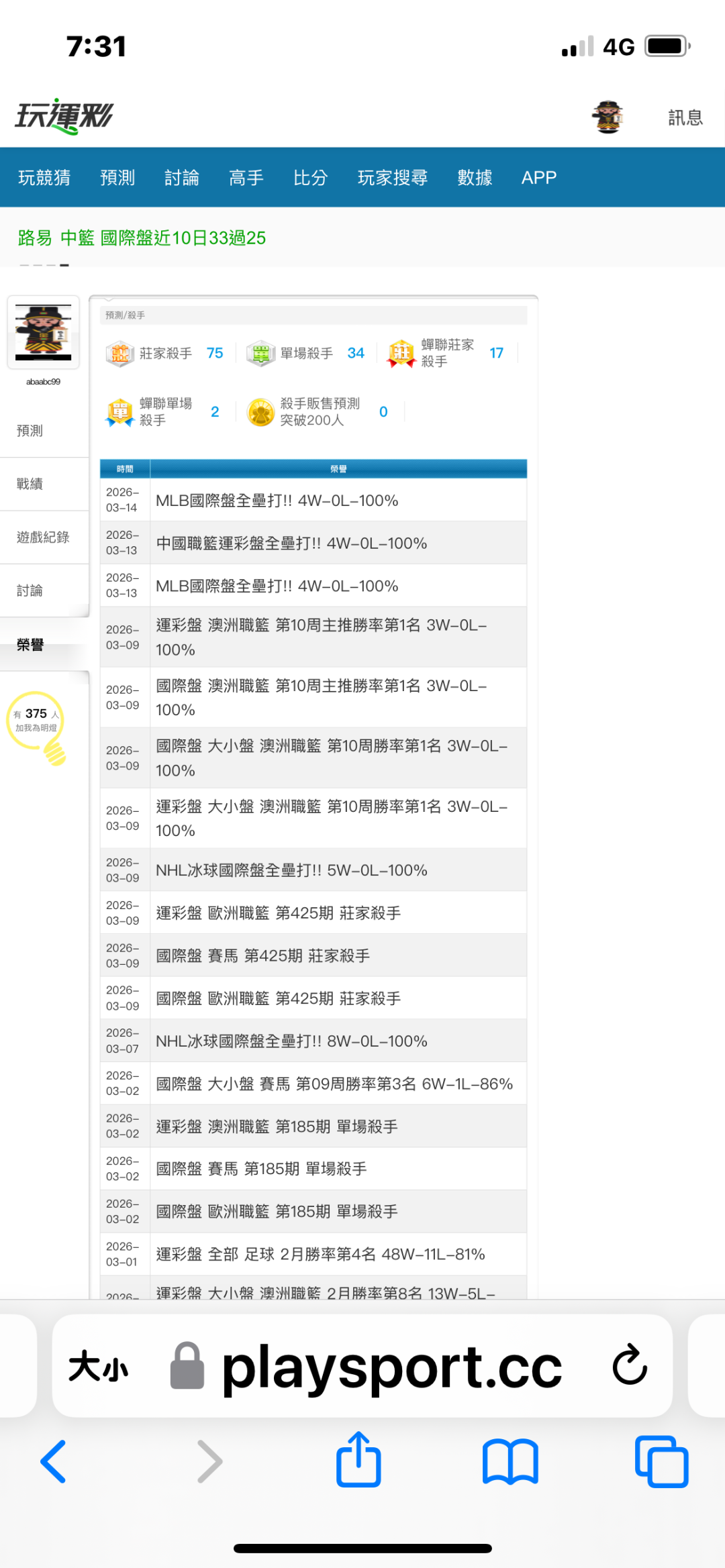Open the 預測 menu in the blue bar

(x=117, y=177)
